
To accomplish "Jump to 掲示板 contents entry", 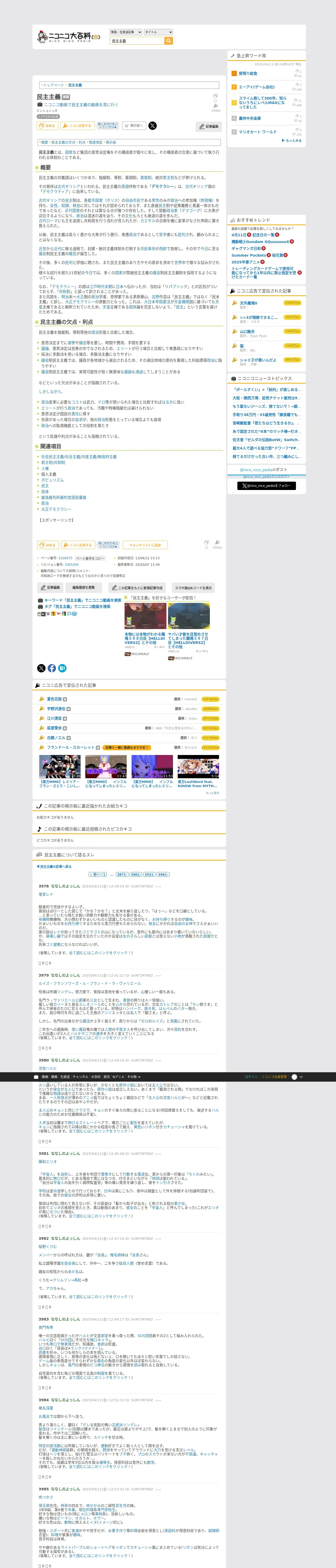I will (x=111, y=142).
